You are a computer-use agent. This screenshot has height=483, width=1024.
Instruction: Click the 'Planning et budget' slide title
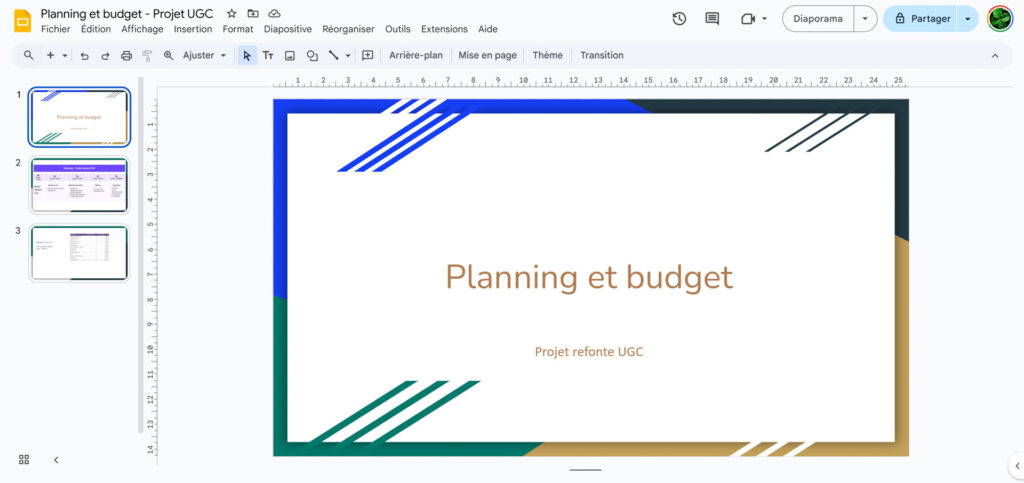click(x=589, y=277)
